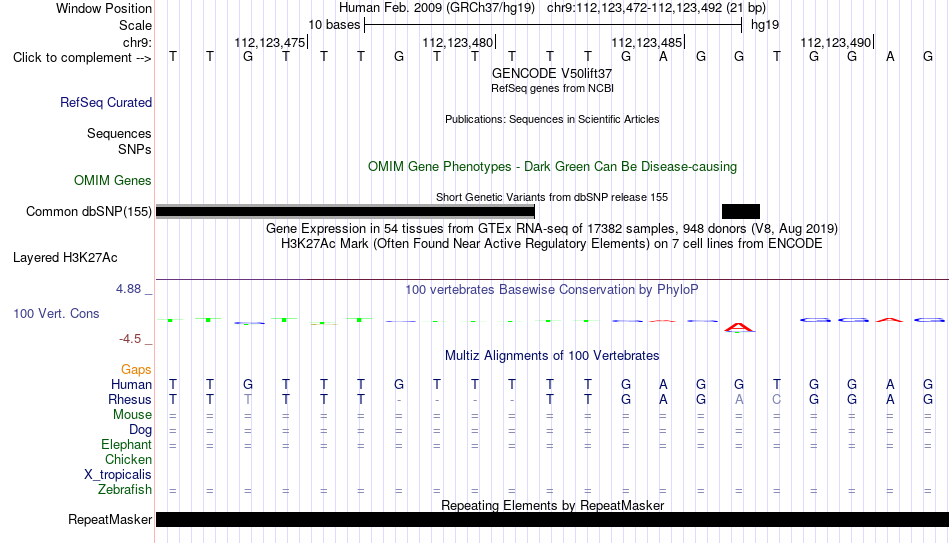Click the gray A base in Rhesus row

tap(739, 400)
